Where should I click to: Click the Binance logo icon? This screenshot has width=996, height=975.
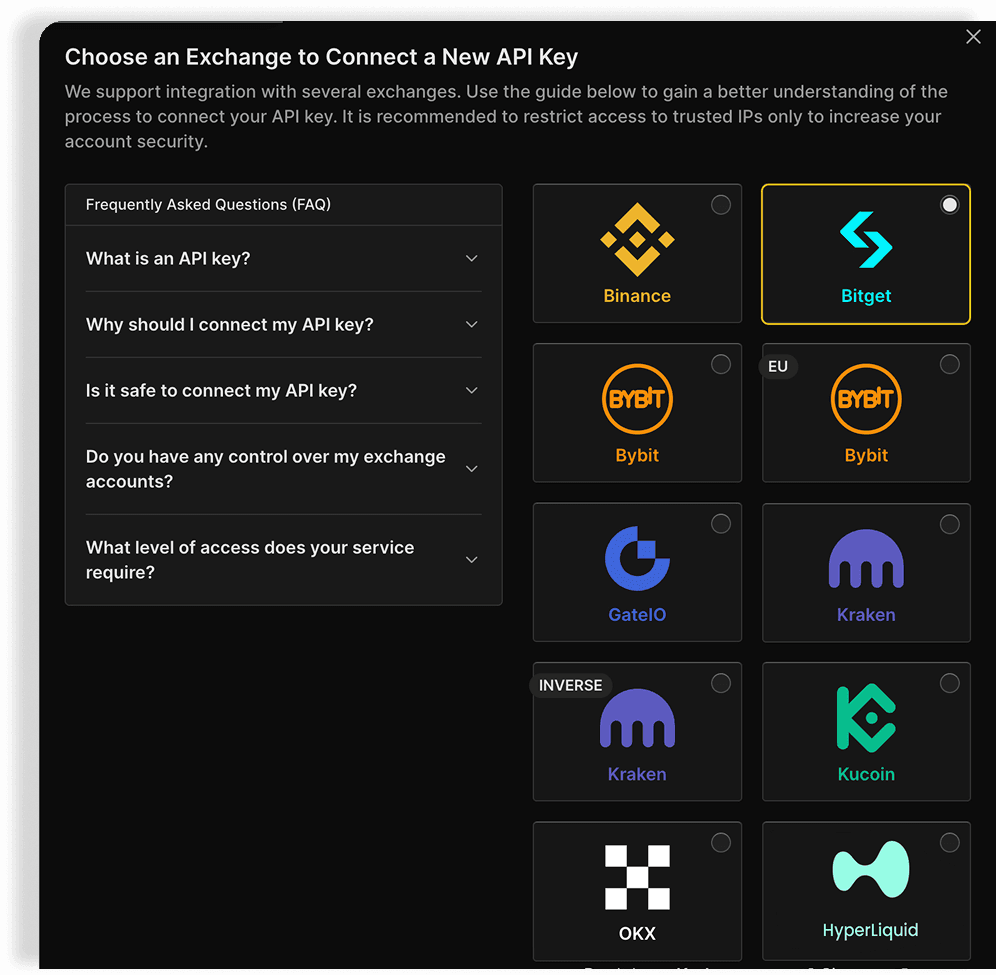637,239
